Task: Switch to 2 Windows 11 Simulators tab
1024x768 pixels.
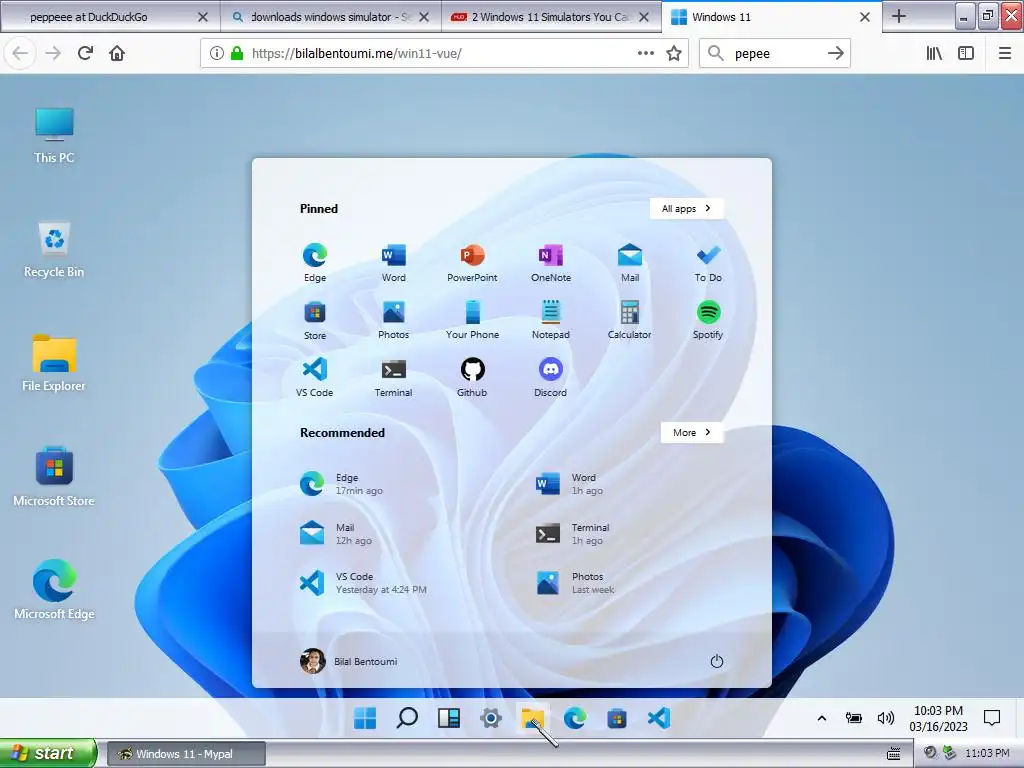Action: pyautogui.click(x=551, y=17)
